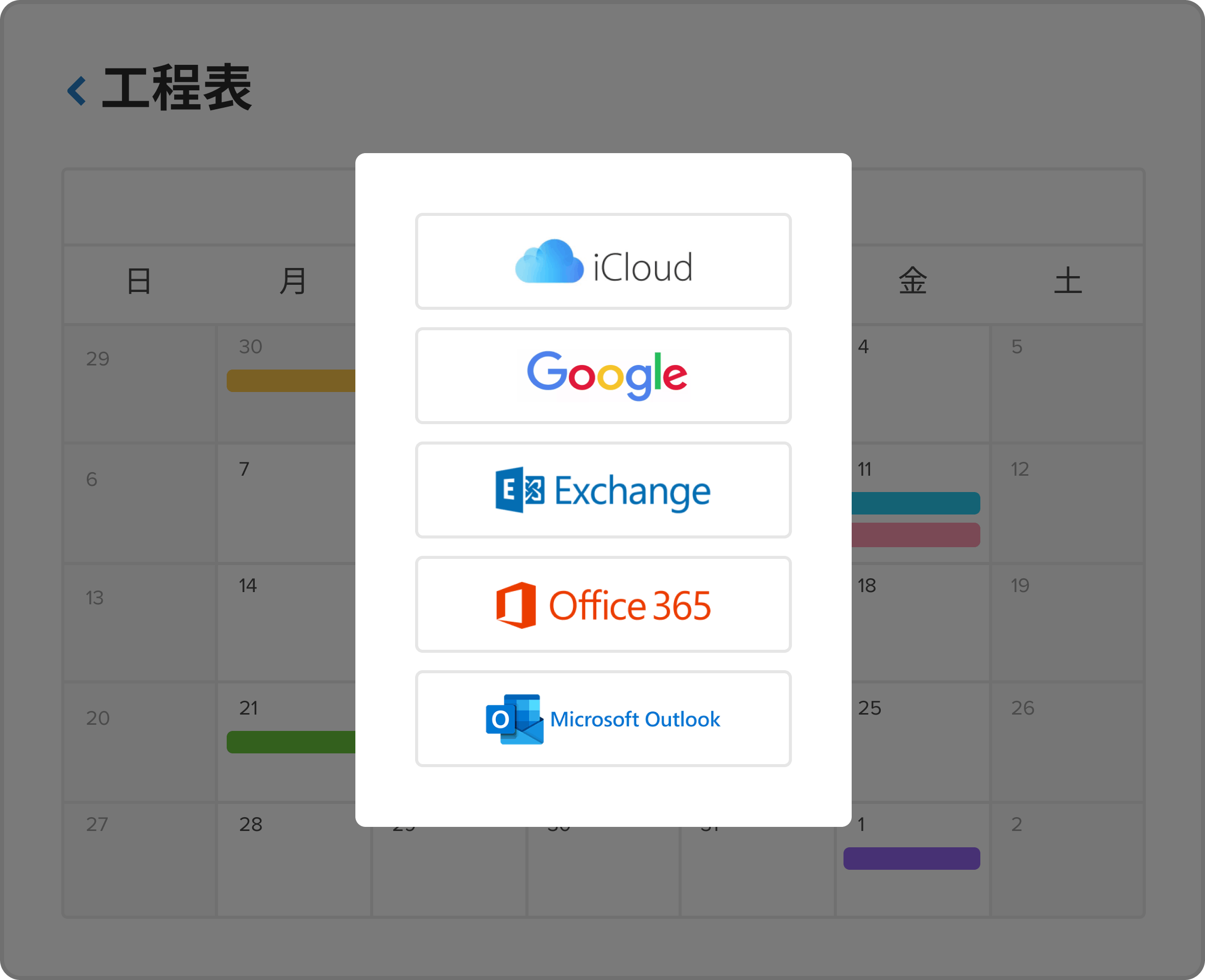
Task: Click the 日 weekday column header
Action: coord(139,281)
